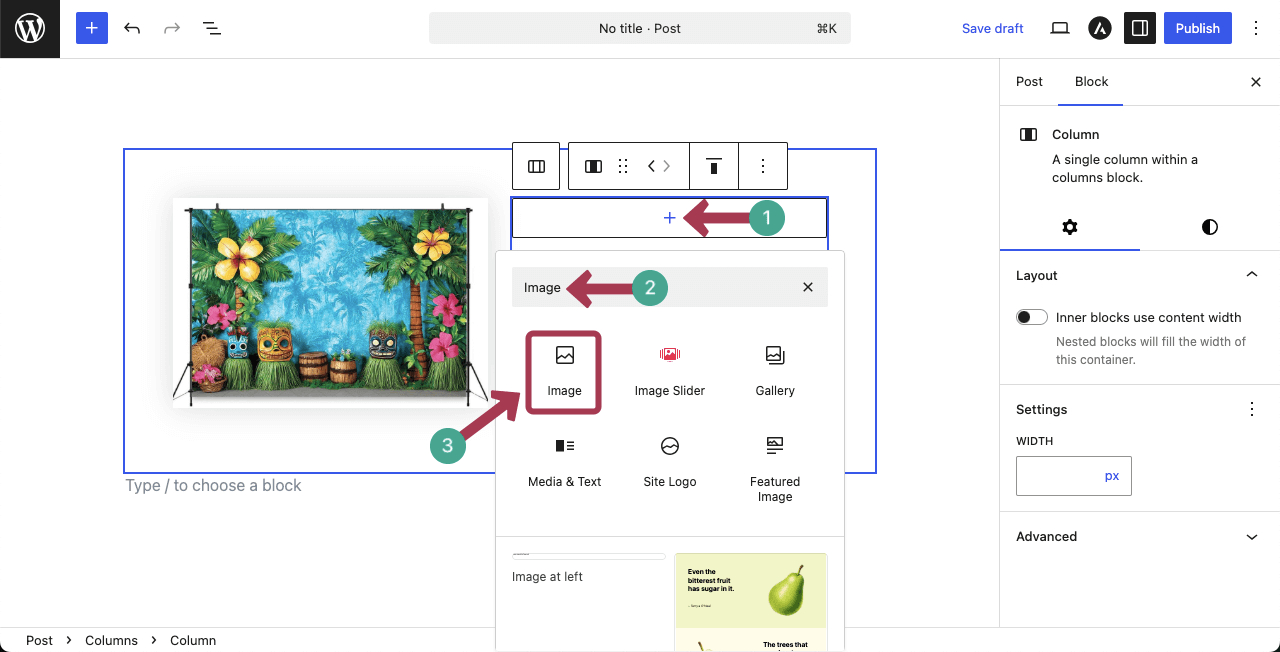The image size is (1280, 652).
Task: Choose the Image at left pattern
Action: [588, 567]
